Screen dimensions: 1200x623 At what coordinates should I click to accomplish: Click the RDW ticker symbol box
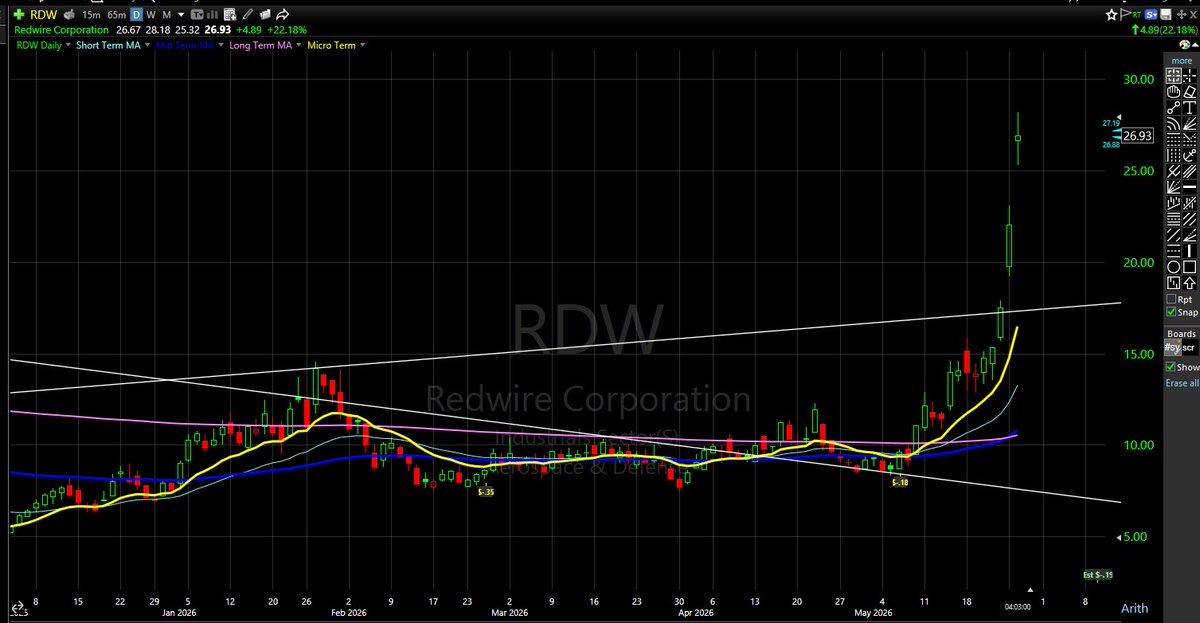tap(44, 15)
